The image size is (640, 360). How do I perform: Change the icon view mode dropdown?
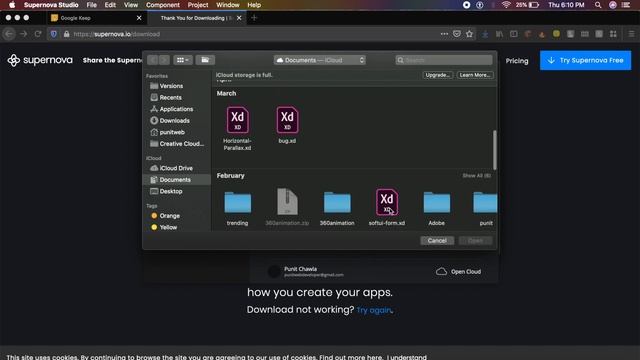click(x=182, y=60)
